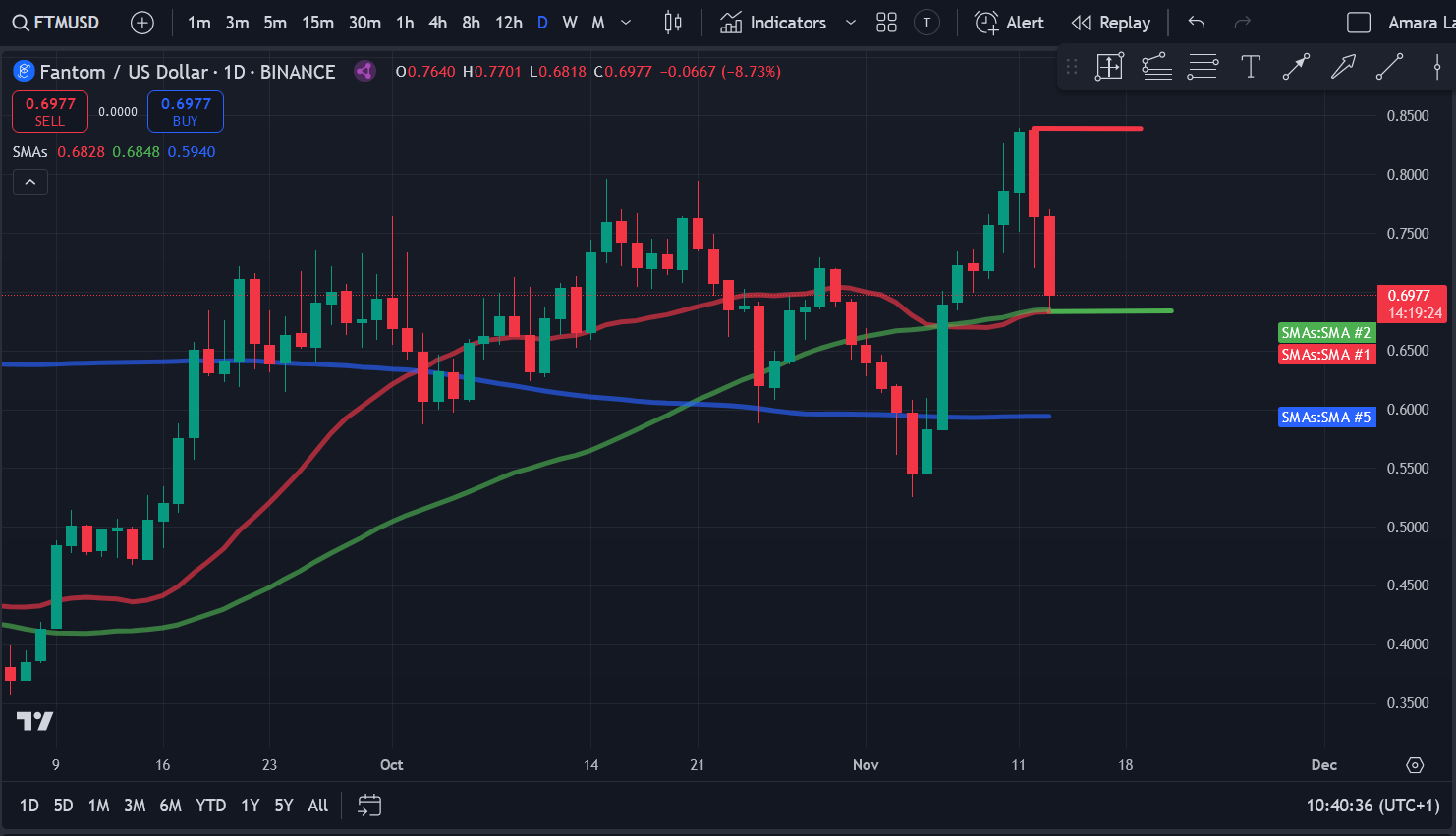Viewport: 1456px width, 836px height.
Task: Undo the last chart action
Action: point(1196,22)
